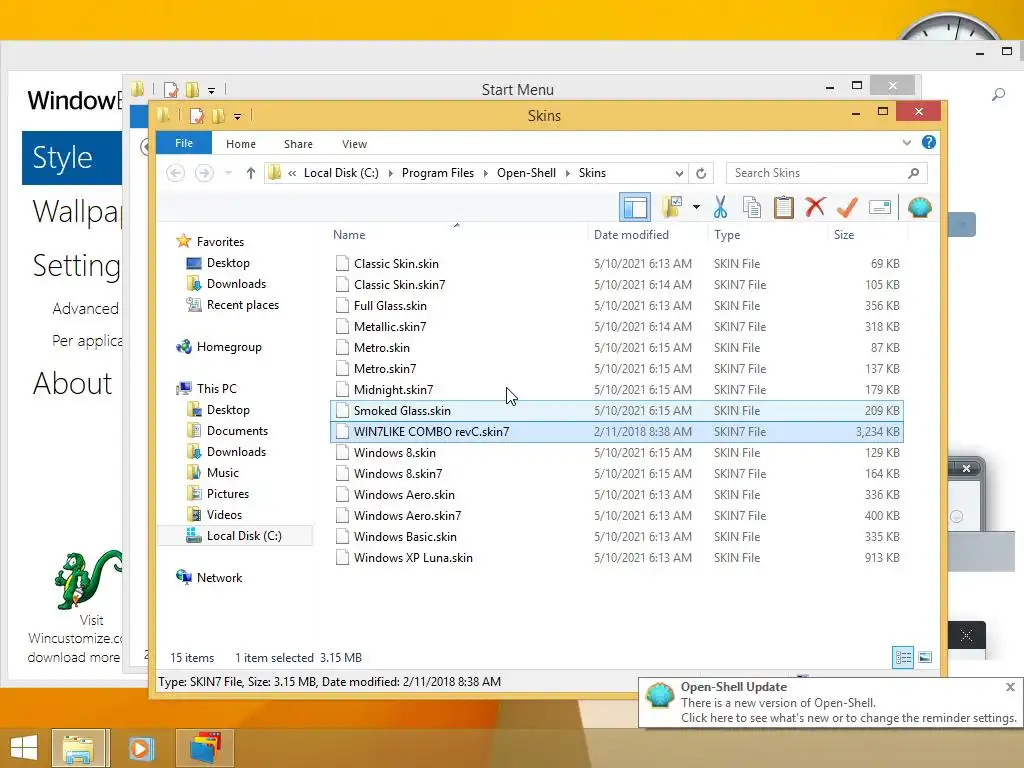
Task: Select Classic Skin.skin file
Action: tap(616, 264)
